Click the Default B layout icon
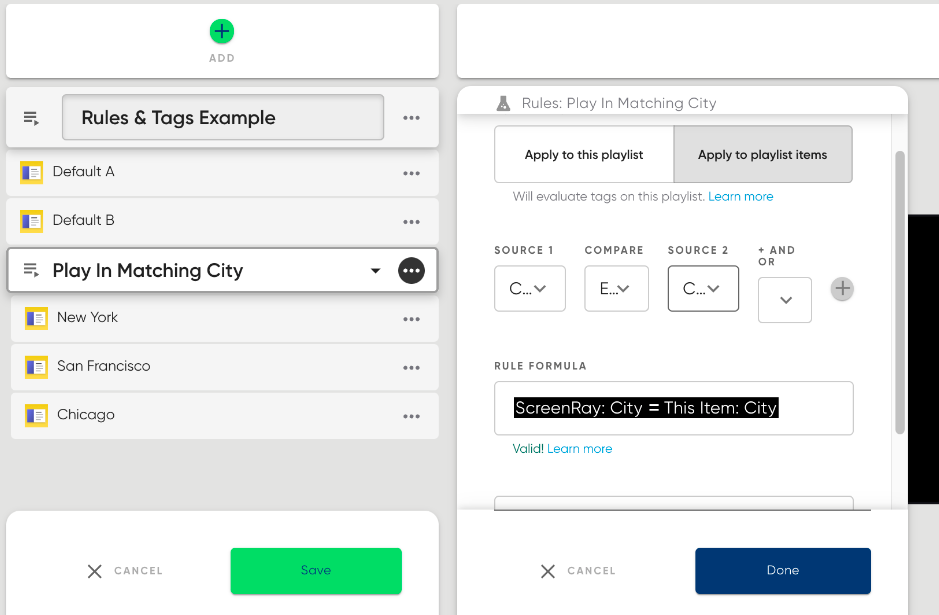939x615 pixels. [31, 221]
